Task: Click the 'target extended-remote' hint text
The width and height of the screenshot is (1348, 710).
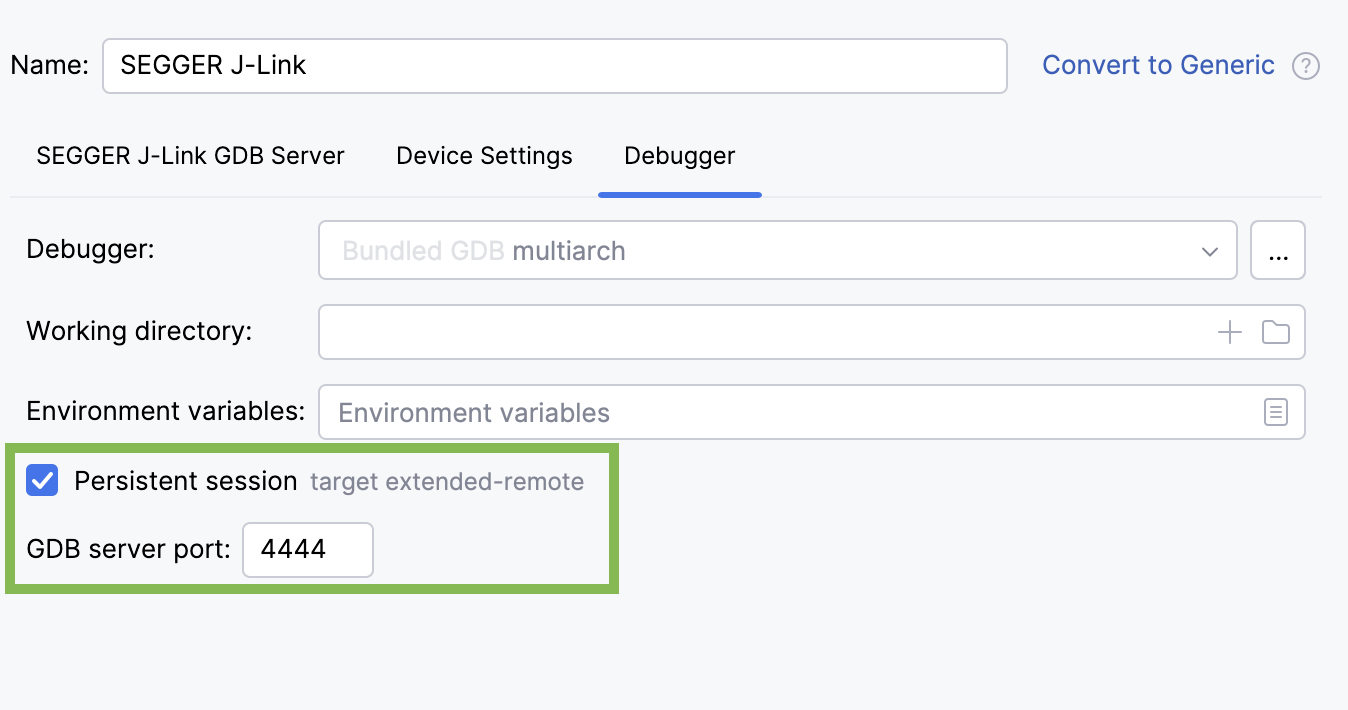Action: (446, 482)
